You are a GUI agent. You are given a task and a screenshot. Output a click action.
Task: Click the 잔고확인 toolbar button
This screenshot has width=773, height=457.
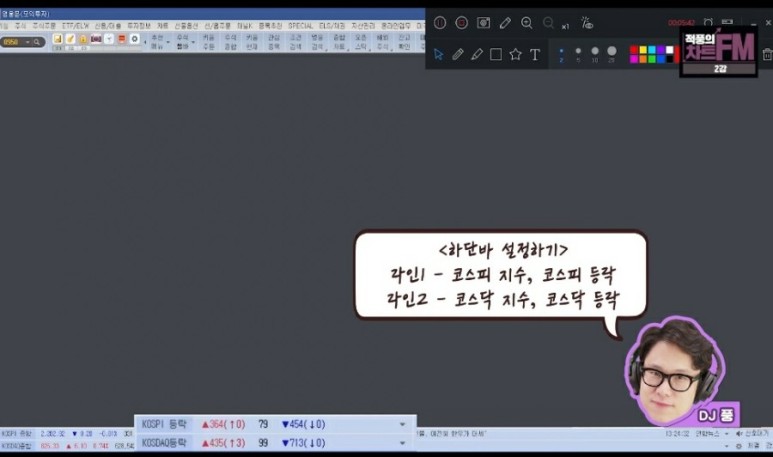(404, 42)
